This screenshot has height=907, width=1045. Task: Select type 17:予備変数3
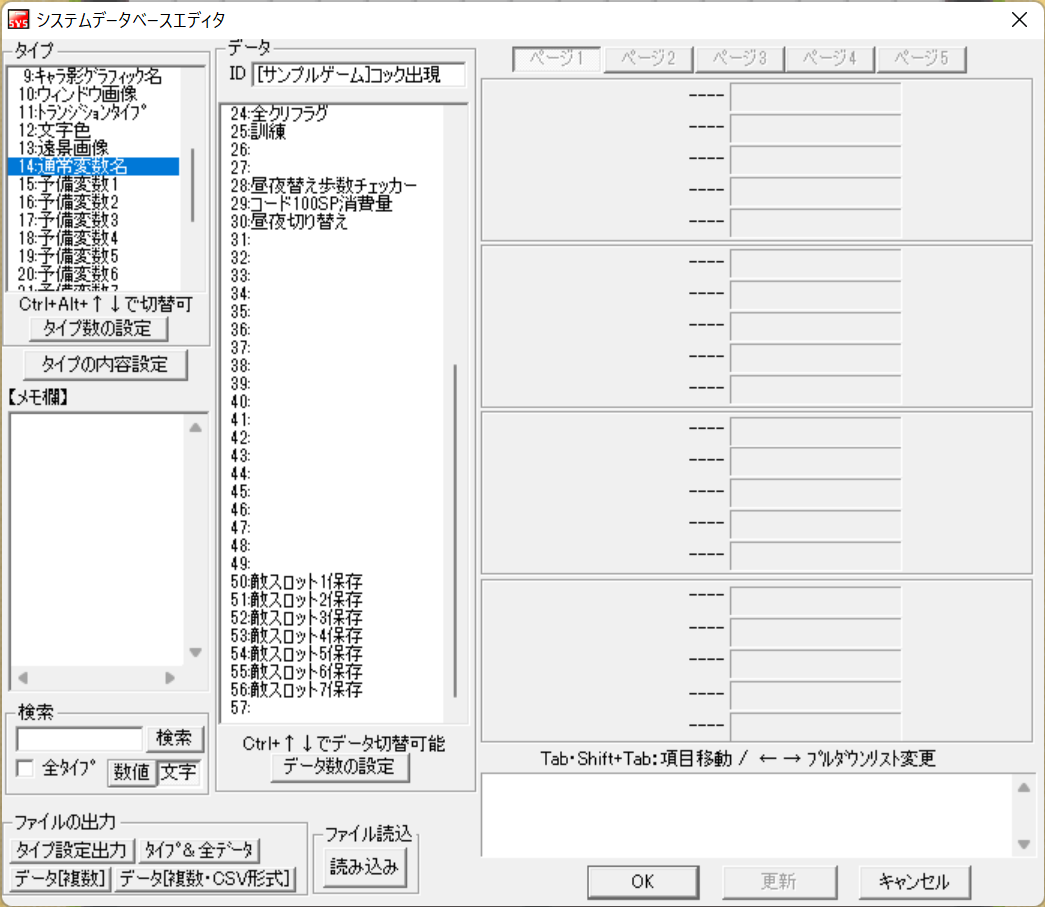pos(93,220)
